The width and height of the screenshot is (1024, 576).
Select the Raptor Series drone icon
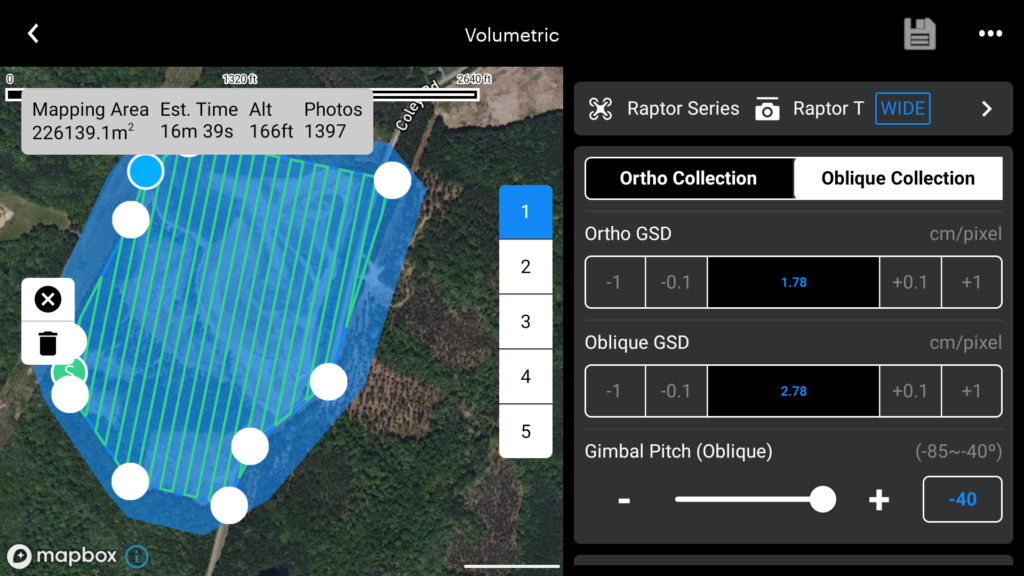click(603, 108)
